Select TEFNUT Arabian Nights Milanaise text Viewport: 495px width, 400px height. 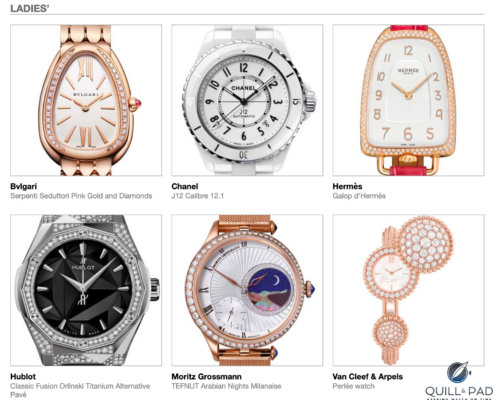226,386
